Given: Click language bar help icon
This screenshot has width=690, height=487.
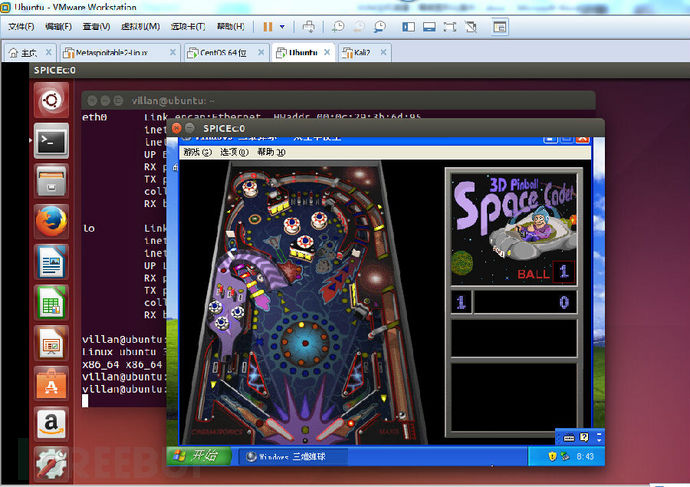Looking at the screenshot, I should (584, 437).
